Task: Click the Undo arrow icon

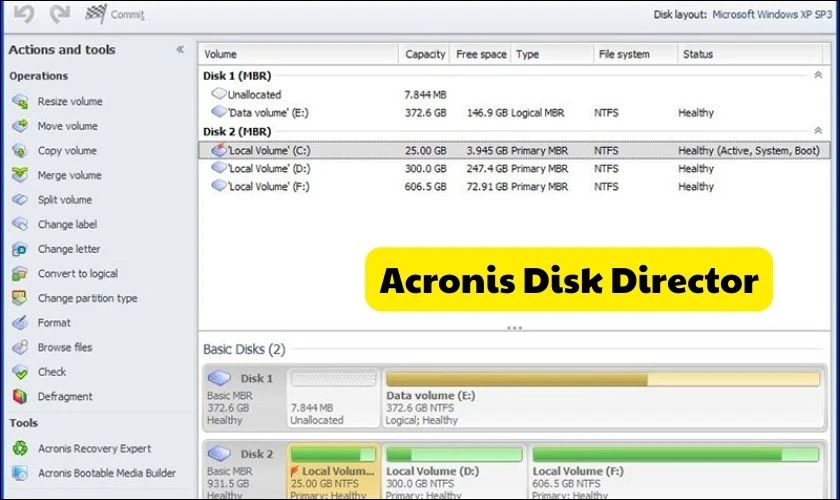Action: click(24, 14)
